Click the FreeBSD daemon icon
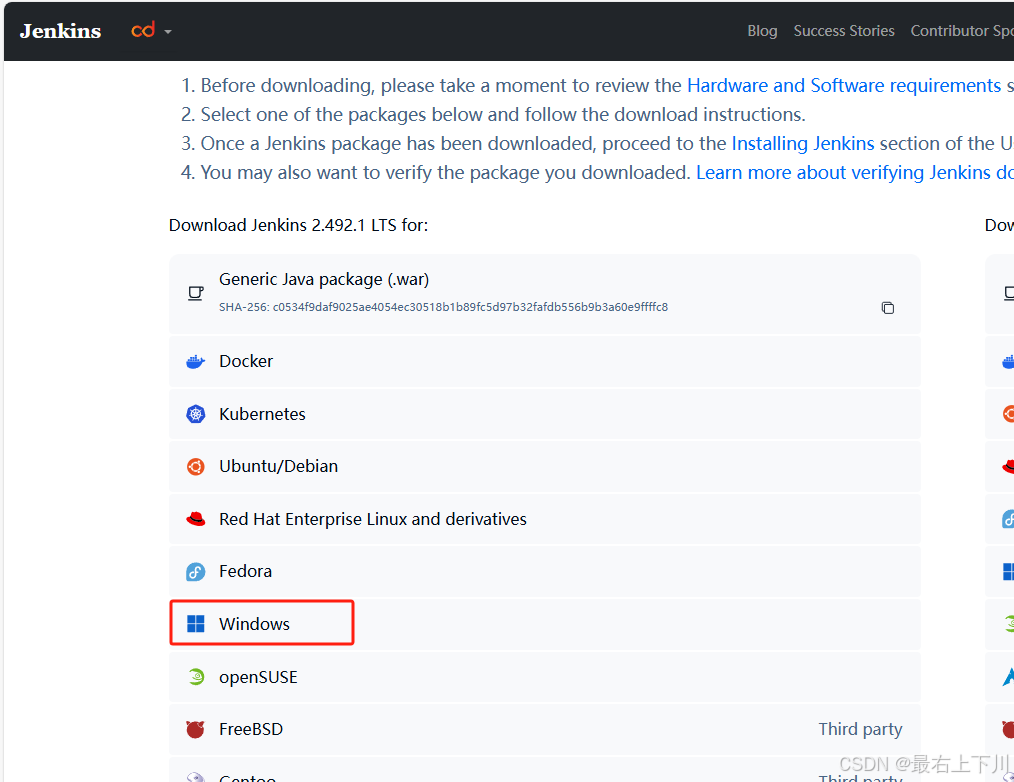The image size is (1014, 782). [195, 730]
